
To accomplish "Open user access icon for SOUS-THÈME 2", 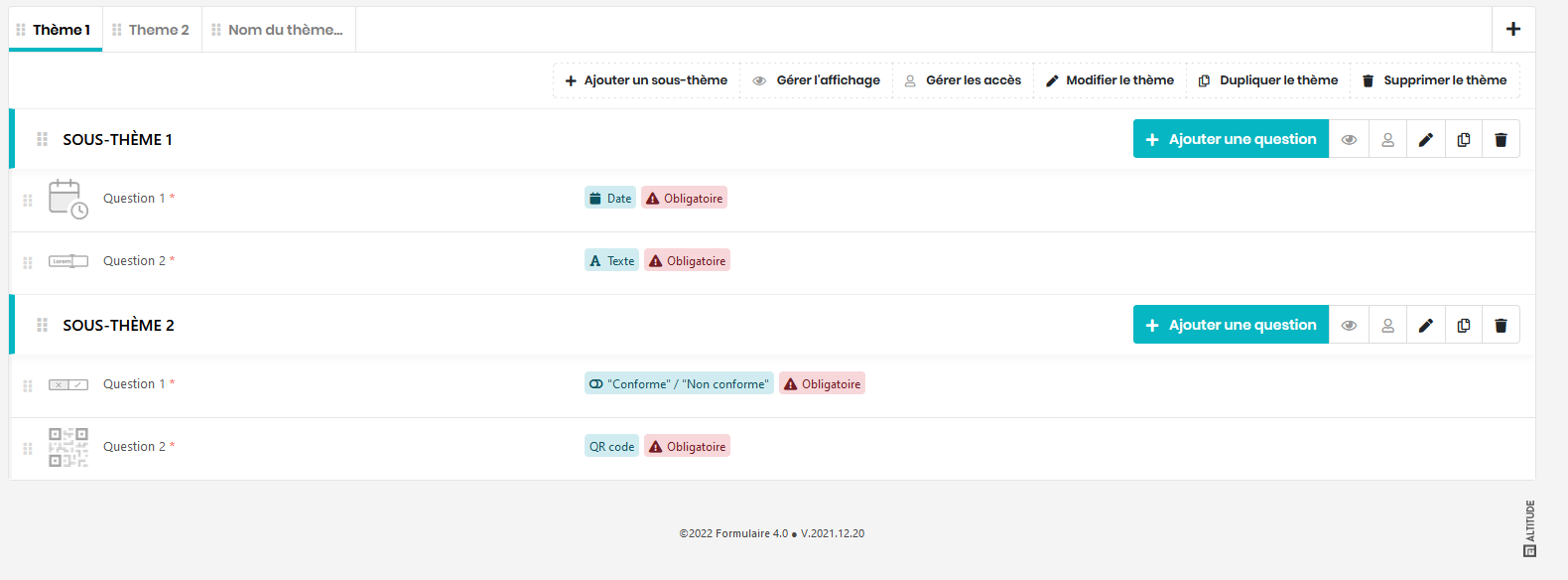I will (x=1387, y=326).
